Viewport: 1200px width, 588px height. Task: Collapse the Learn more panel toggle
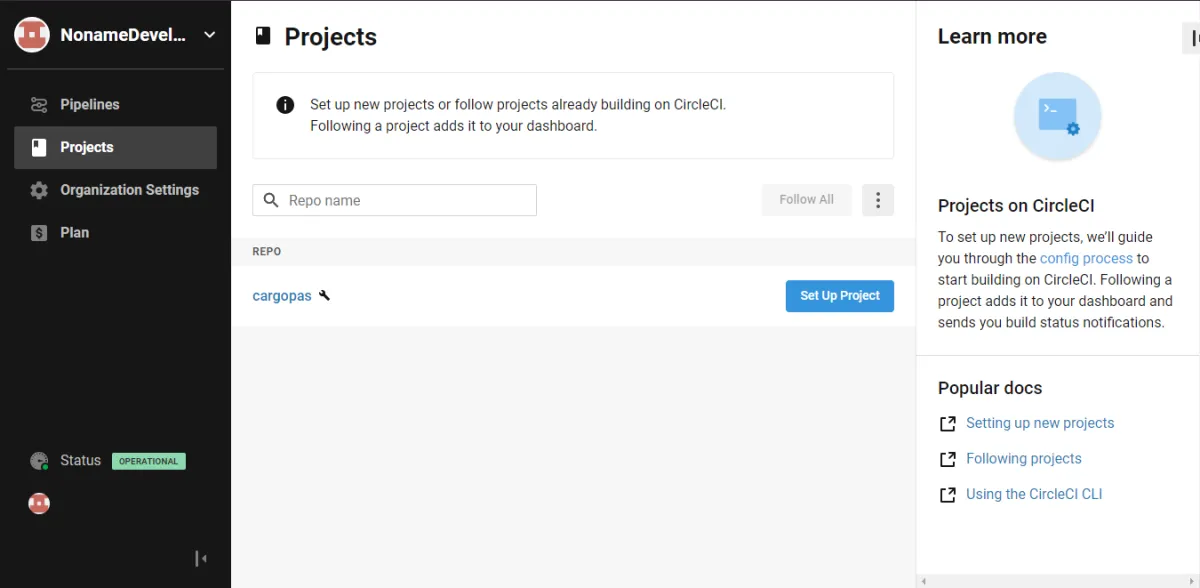pos(1191,38)
